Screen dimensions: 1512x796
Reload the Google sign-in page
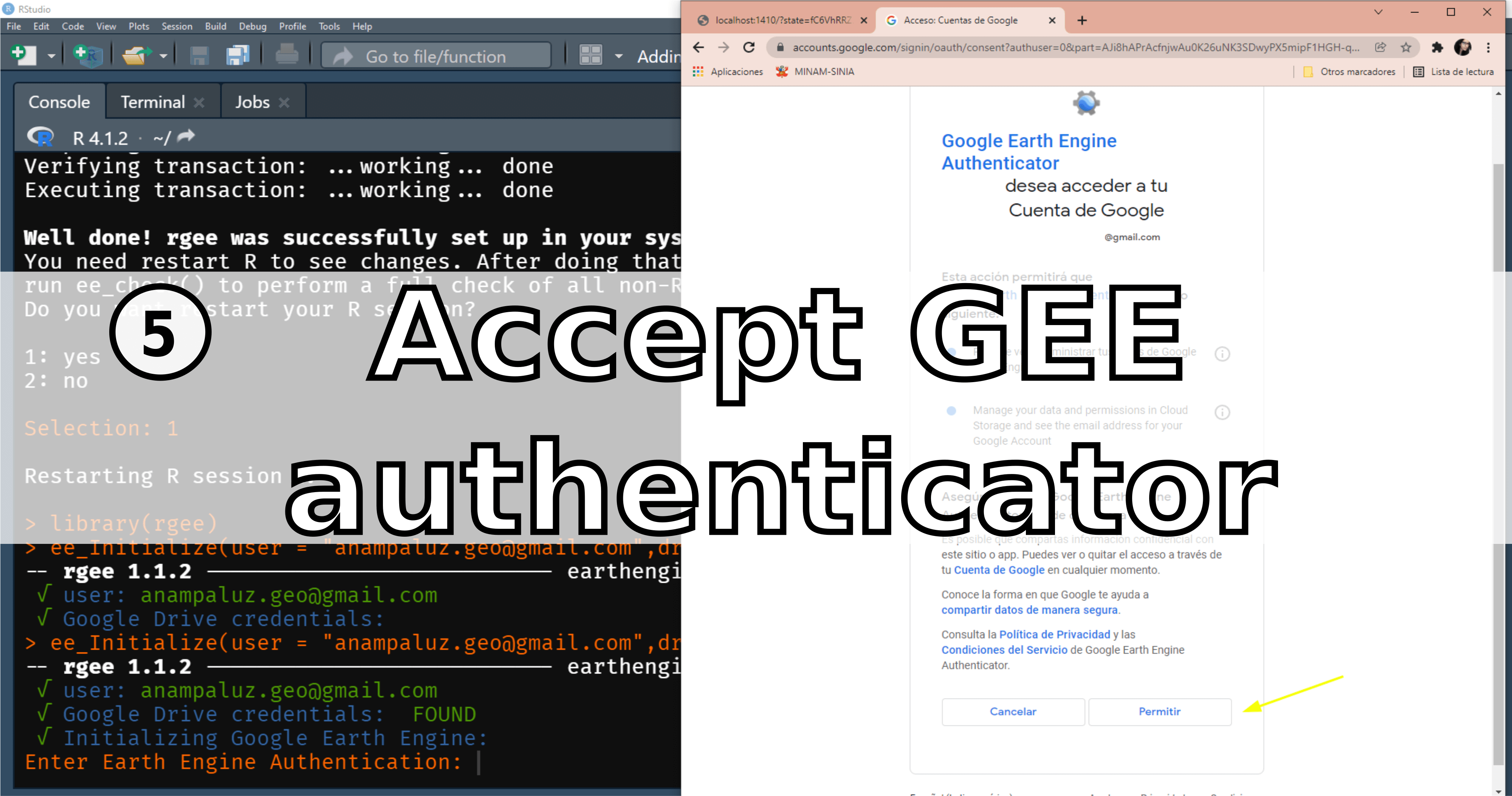coord(749,48)
